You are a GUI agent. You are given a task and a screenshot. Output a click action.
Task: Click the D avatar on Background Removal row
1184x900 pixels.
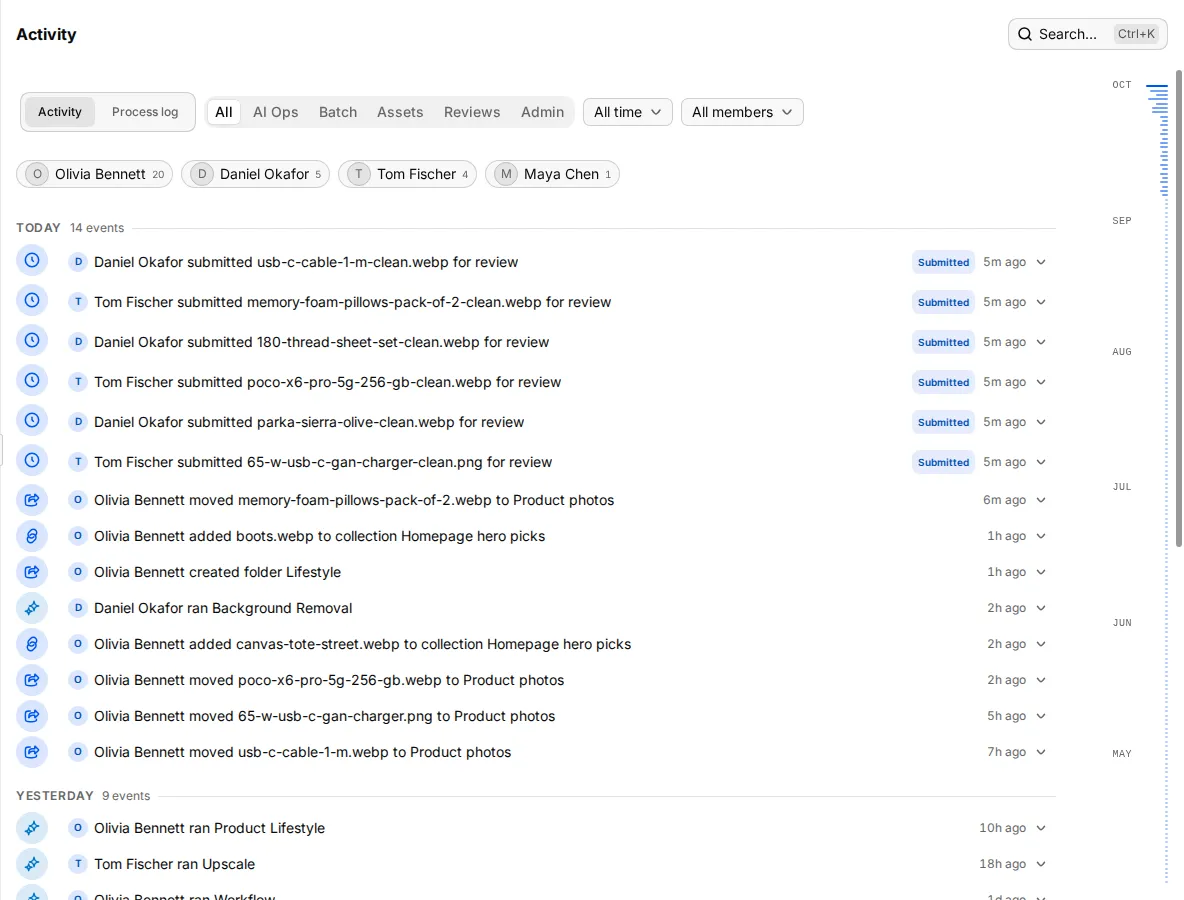pyautogui.click(x=78, y=608)
